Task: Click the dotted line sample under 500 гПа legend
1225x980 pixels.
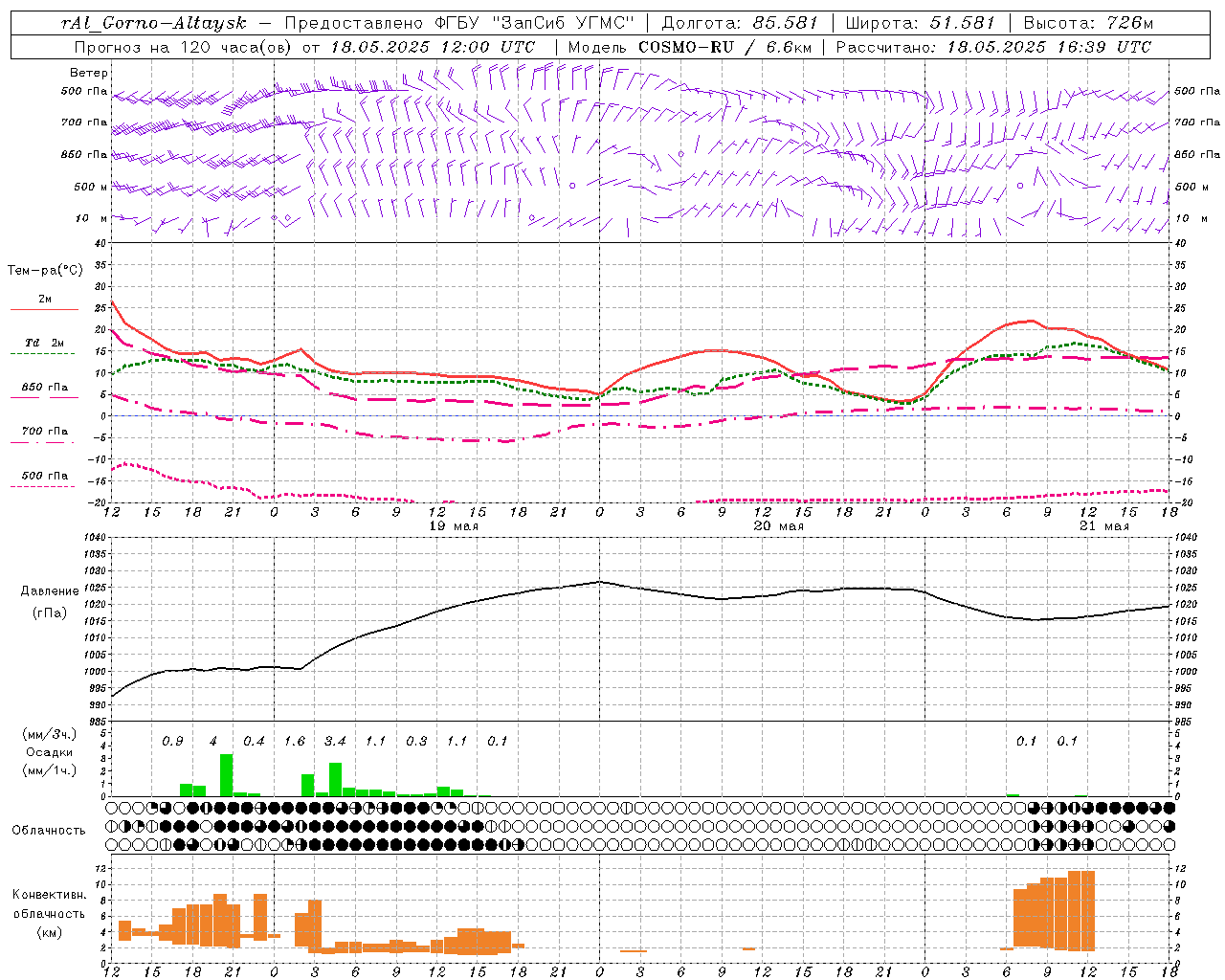Action: pos(42,487)
